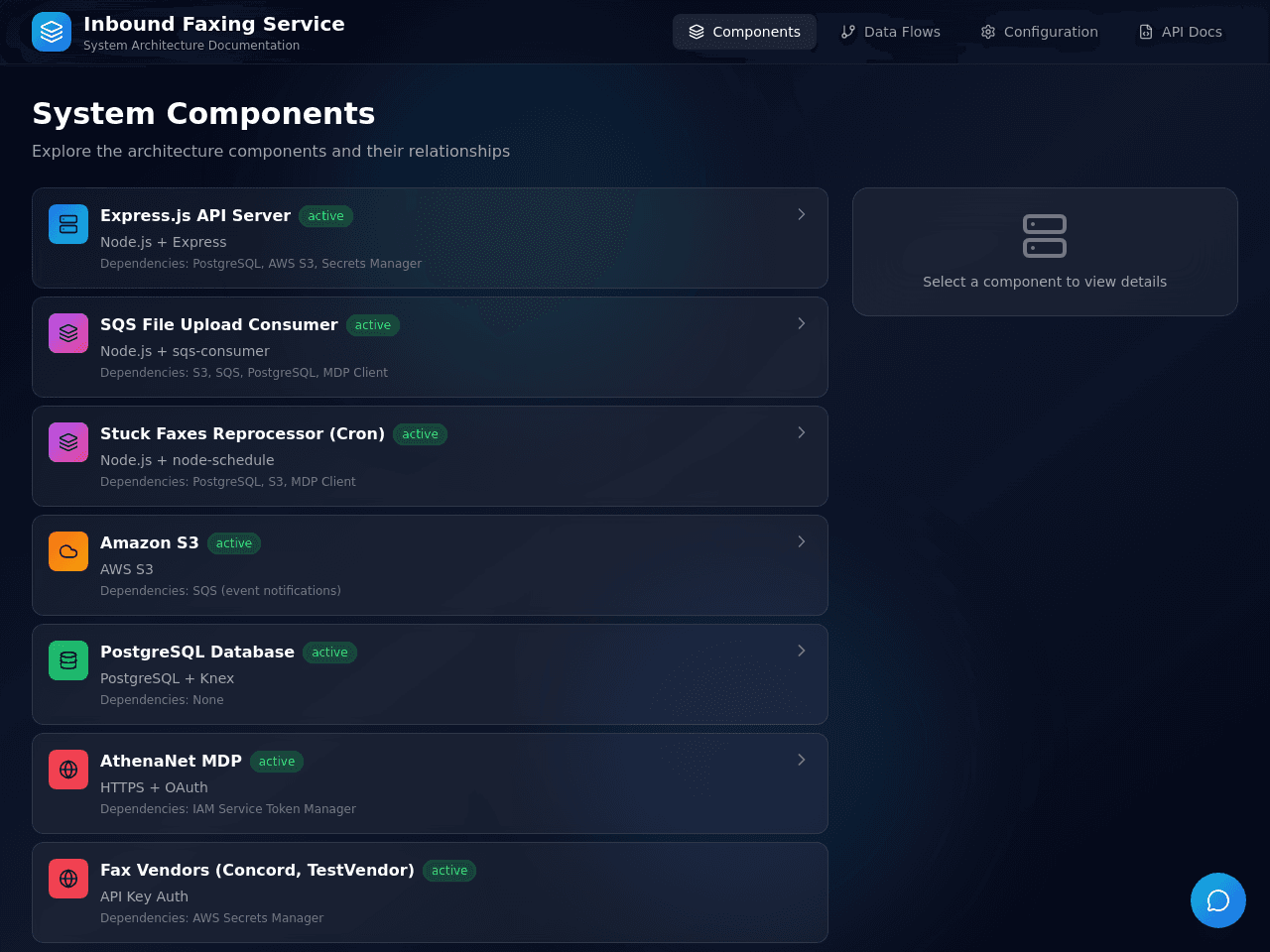Click the Configuration gear icon
Image resolution: width=1270 pixels, height=952 pixels.
click(x=988, y=32)
